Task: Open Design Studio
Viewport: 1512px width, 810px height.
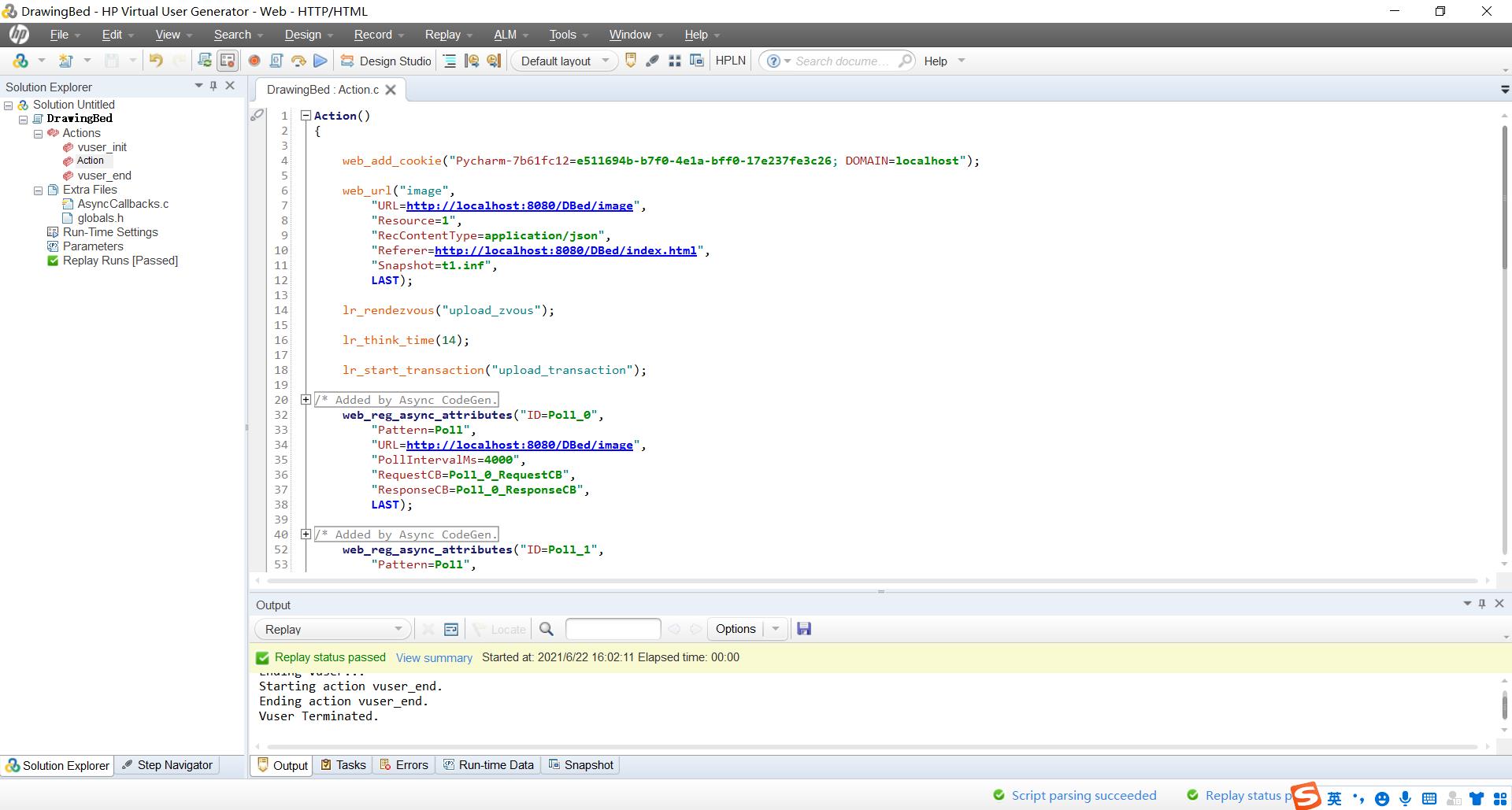Action: click(386, 61)
